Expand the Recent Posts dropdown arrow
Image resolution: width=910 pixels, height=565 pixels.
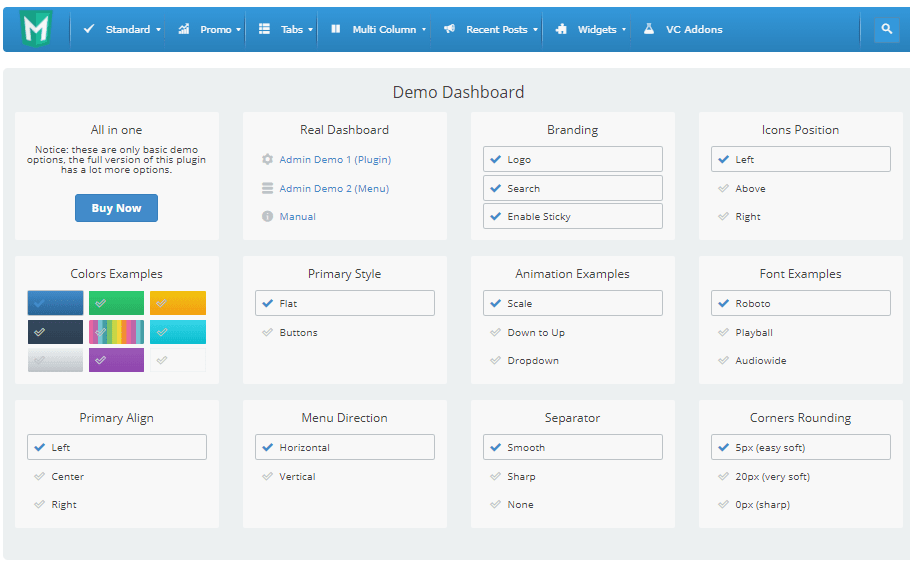(535, 30)
